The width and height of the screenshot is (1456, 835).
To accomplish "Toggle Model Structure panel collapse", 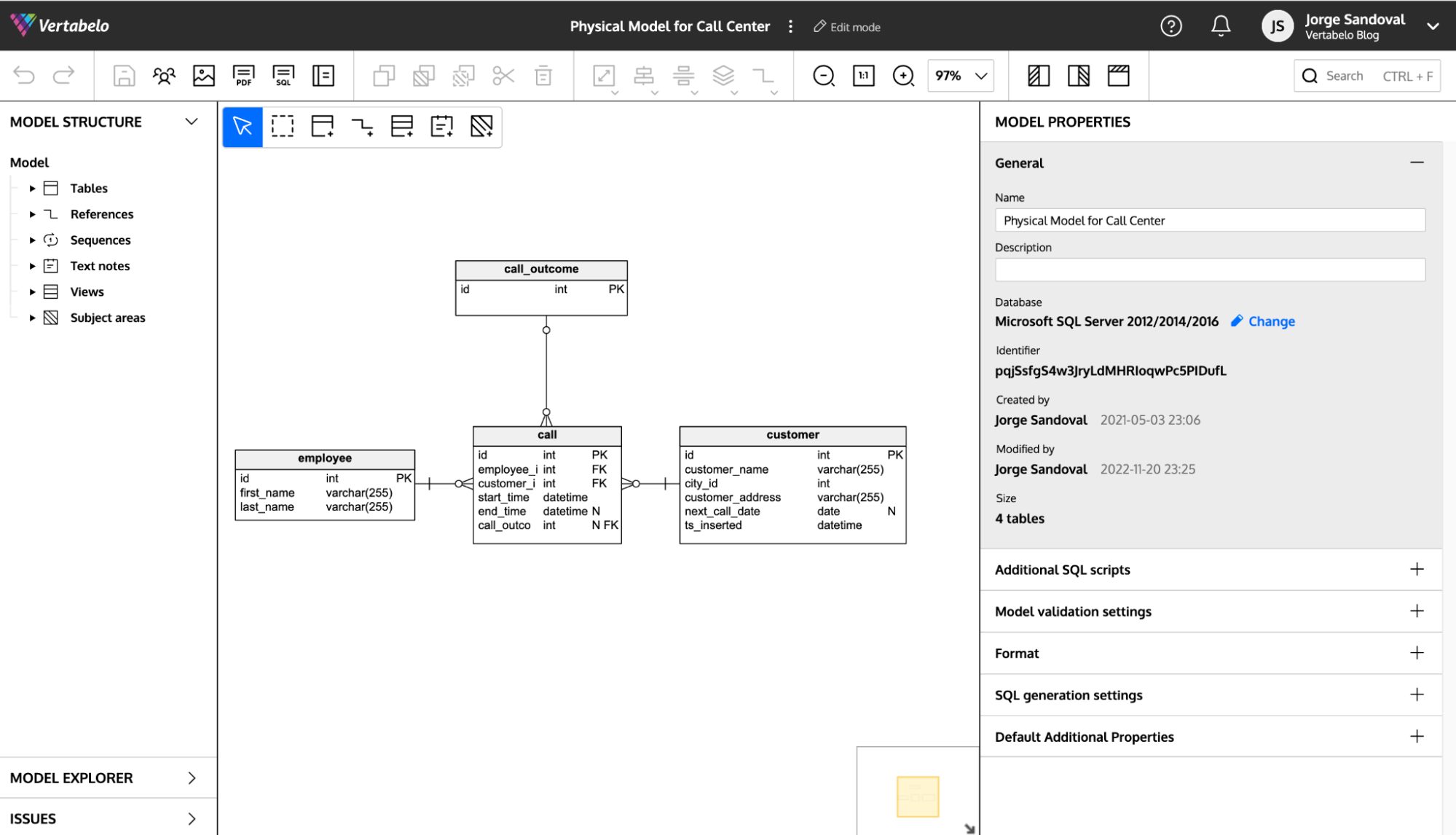I will (191, 120).
